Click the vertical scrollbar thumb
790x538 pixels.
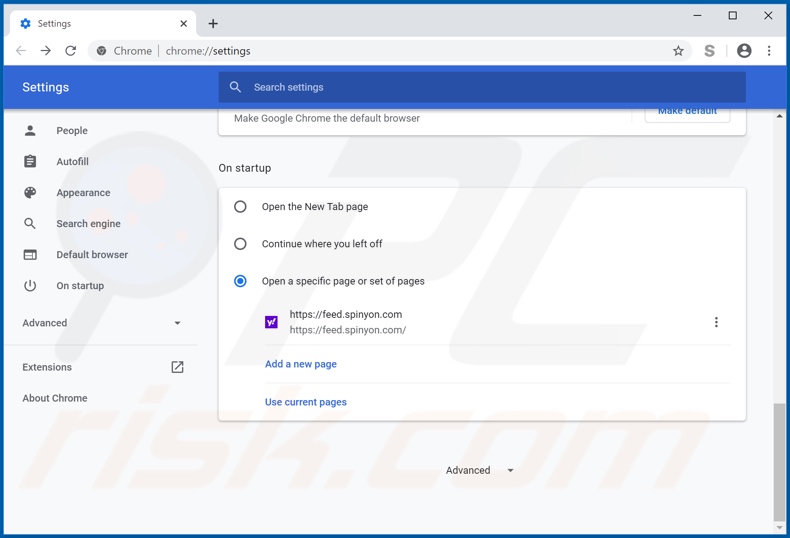(x=779, y=462)
